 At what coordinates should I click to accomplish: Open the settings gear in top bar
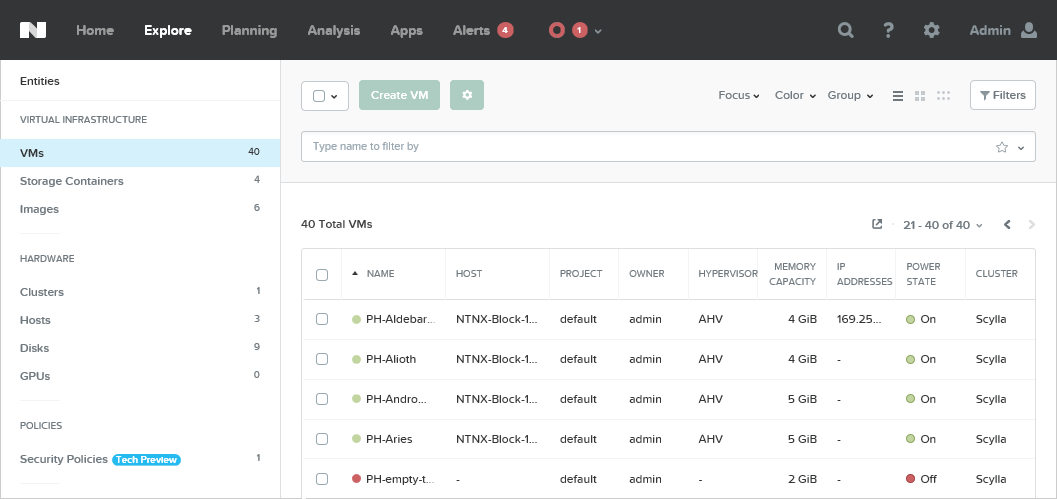tap(931, 30)
